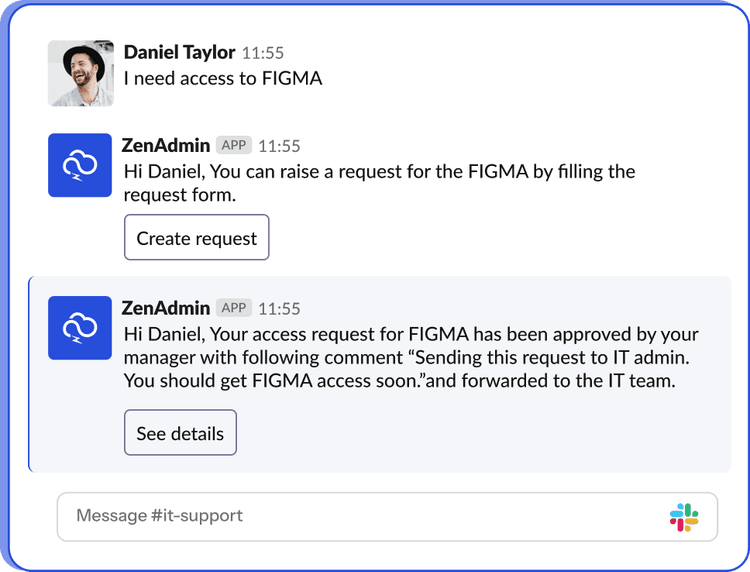Screen dimensions: 750x572
Task: Click the timestamp of the approval message
Action: (x=279, y=309)
